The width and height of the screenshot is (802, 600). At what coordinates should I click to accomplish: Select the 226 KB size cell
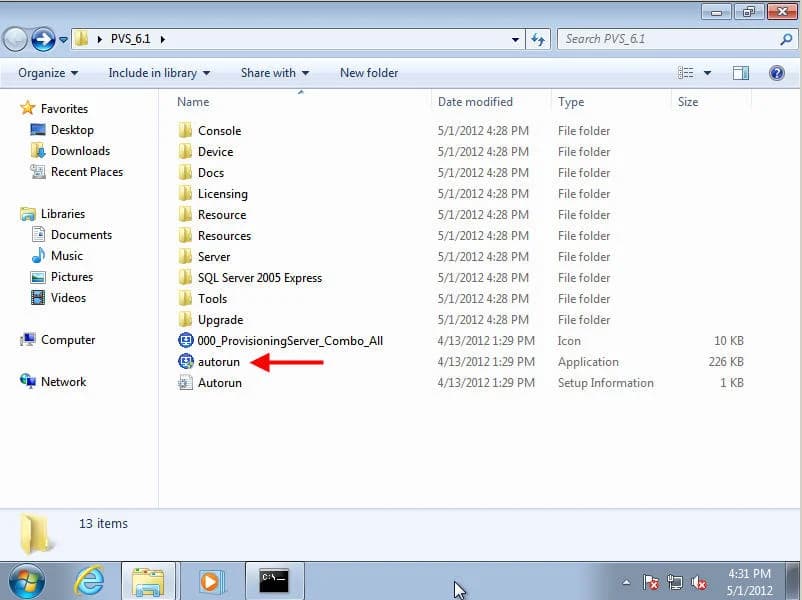[x=726, y=362]
